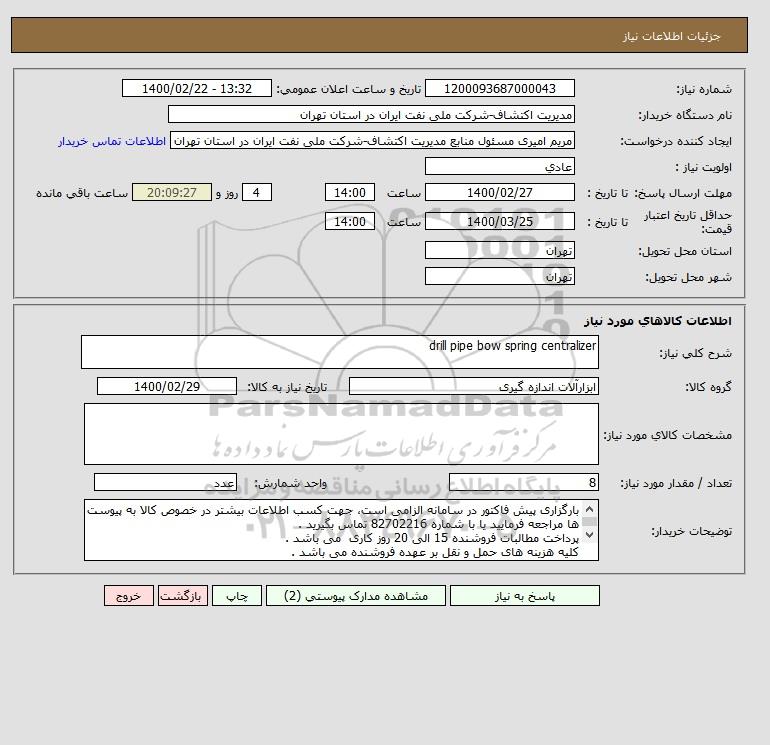Click the response deadline hour field 14:00
Screen dimensions: 770x745
point(350,193)
